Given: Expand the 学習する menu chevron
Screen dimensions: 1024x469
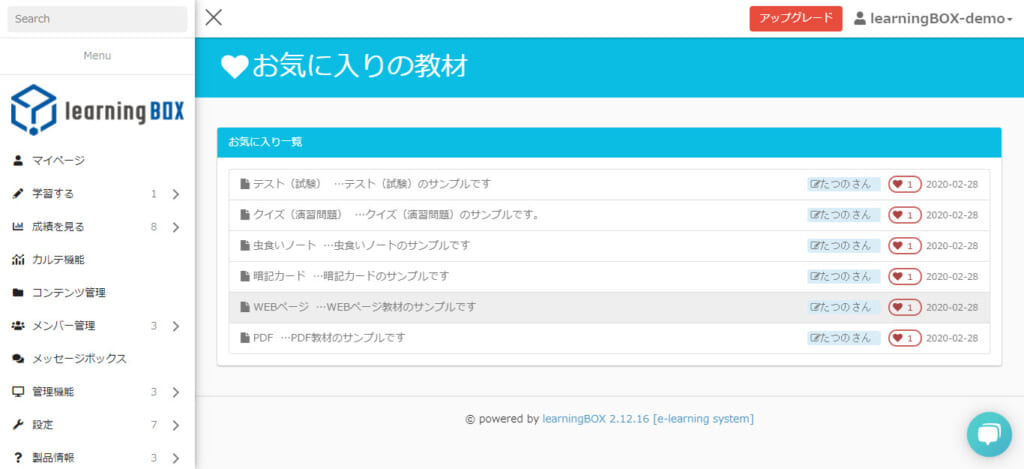Looking at the screenshot, I should tap(175, 194).
